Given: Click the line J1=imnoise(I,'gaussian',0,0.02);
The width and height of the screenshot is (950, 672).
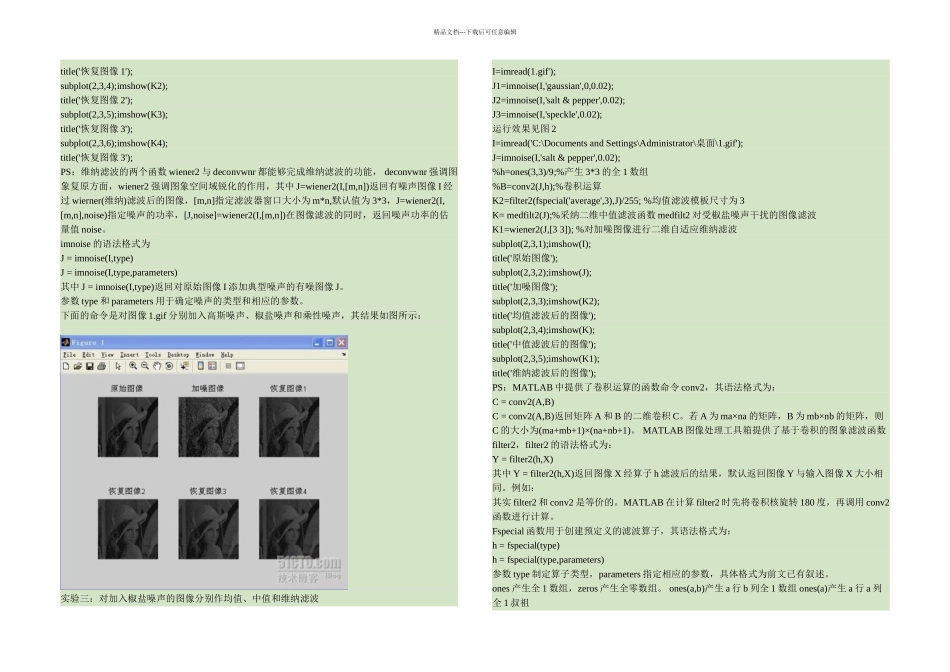Looking at the screenshot, I should [x=553, y=85].
